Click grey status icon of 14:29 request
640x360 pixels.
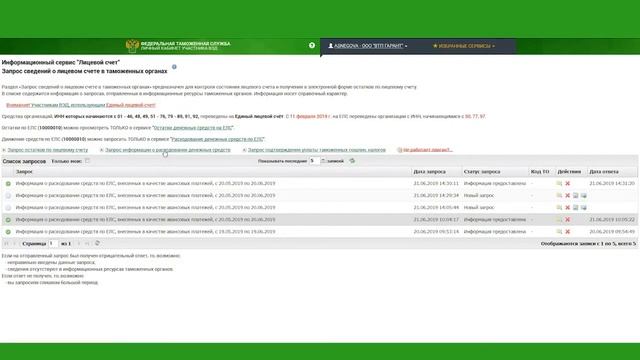point(8,196)
